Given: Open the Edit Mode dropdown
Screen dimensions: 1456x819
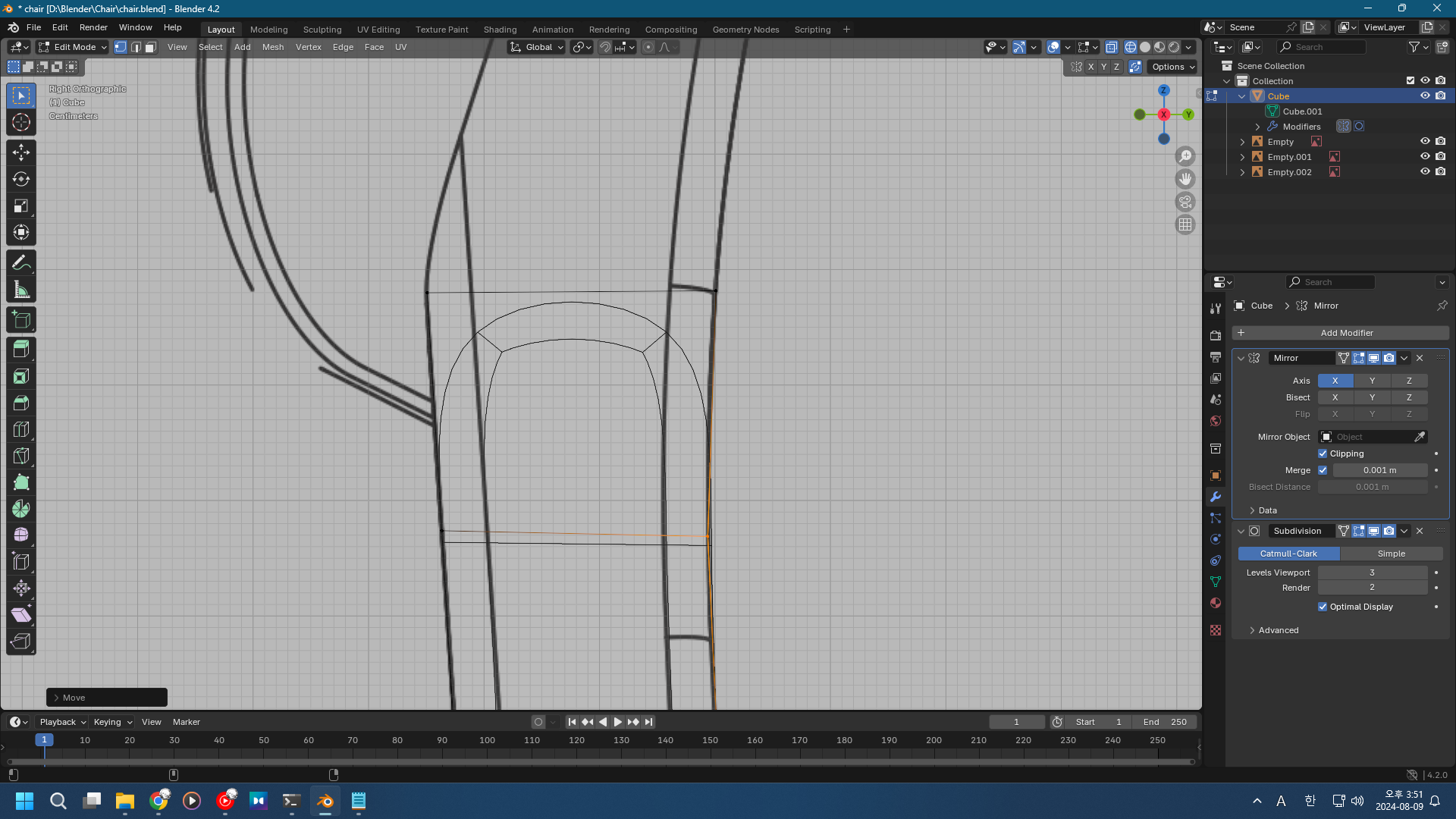Looking at the screenshot, I should [73, 47].
